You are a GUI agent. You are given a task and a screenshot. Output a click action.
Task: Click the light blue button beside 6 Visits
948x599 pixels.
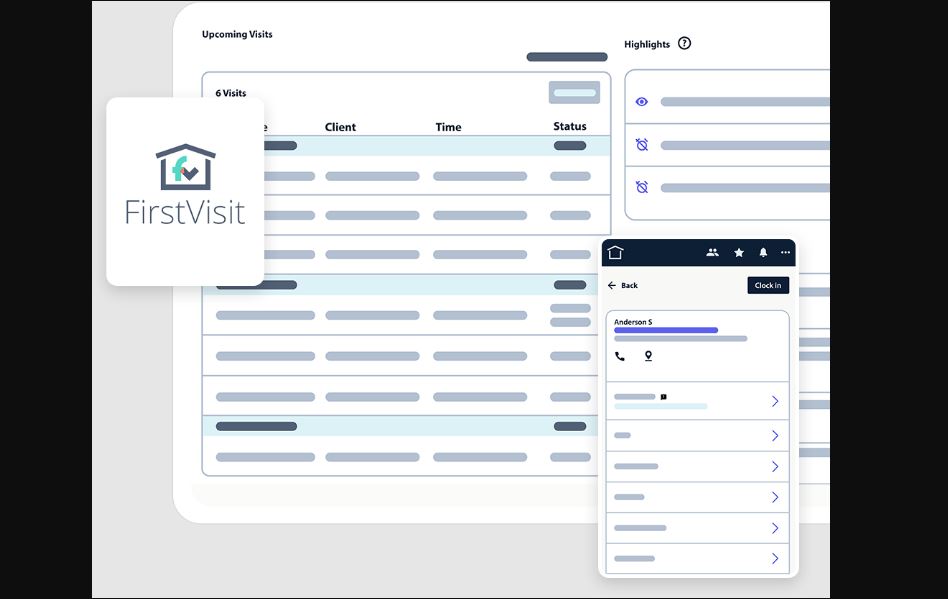[x=574, y=92]
